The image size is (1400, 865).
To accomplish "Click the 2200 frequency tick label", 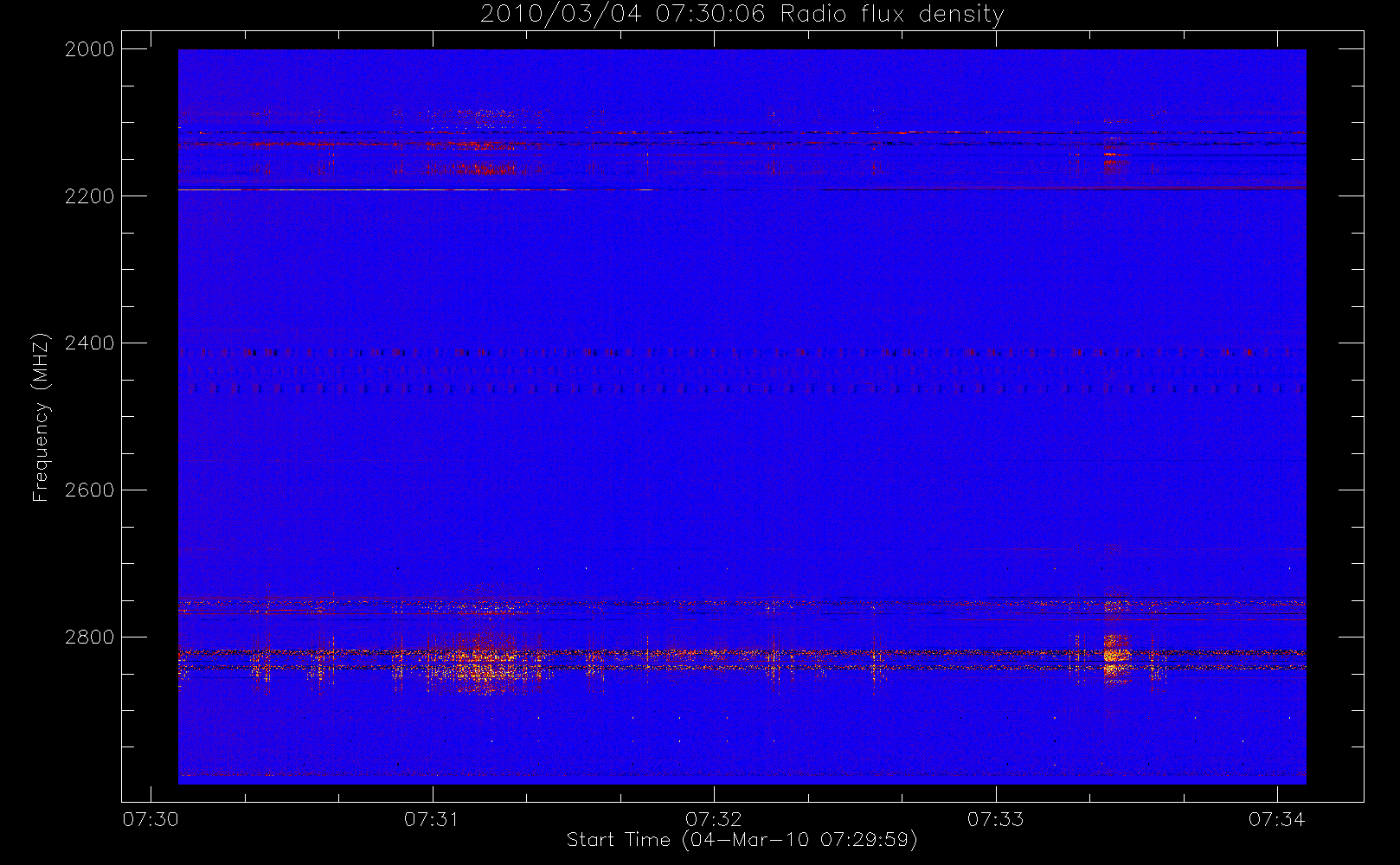I will click(90, 196).
